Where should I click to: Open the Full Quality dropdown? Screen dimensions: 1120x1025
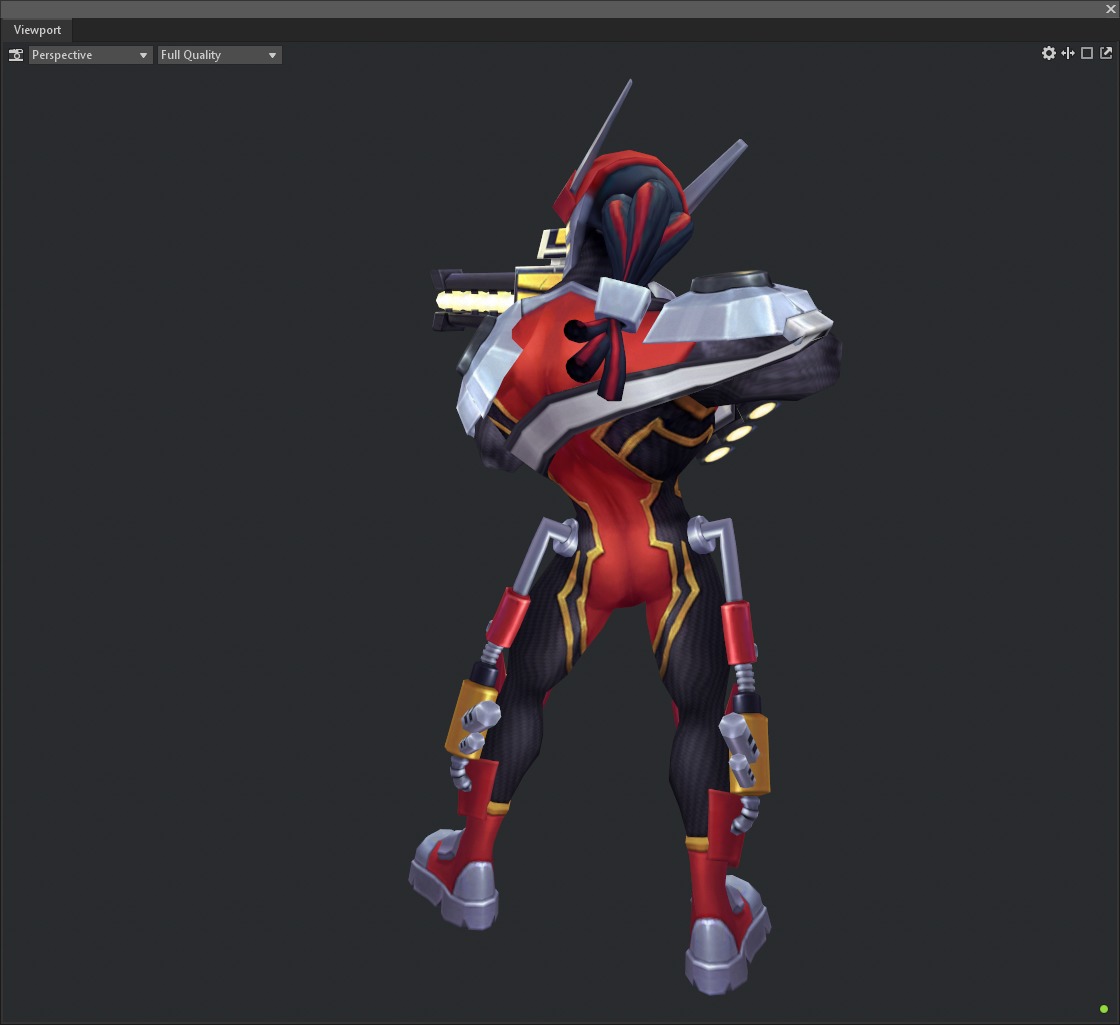[219, 55]
